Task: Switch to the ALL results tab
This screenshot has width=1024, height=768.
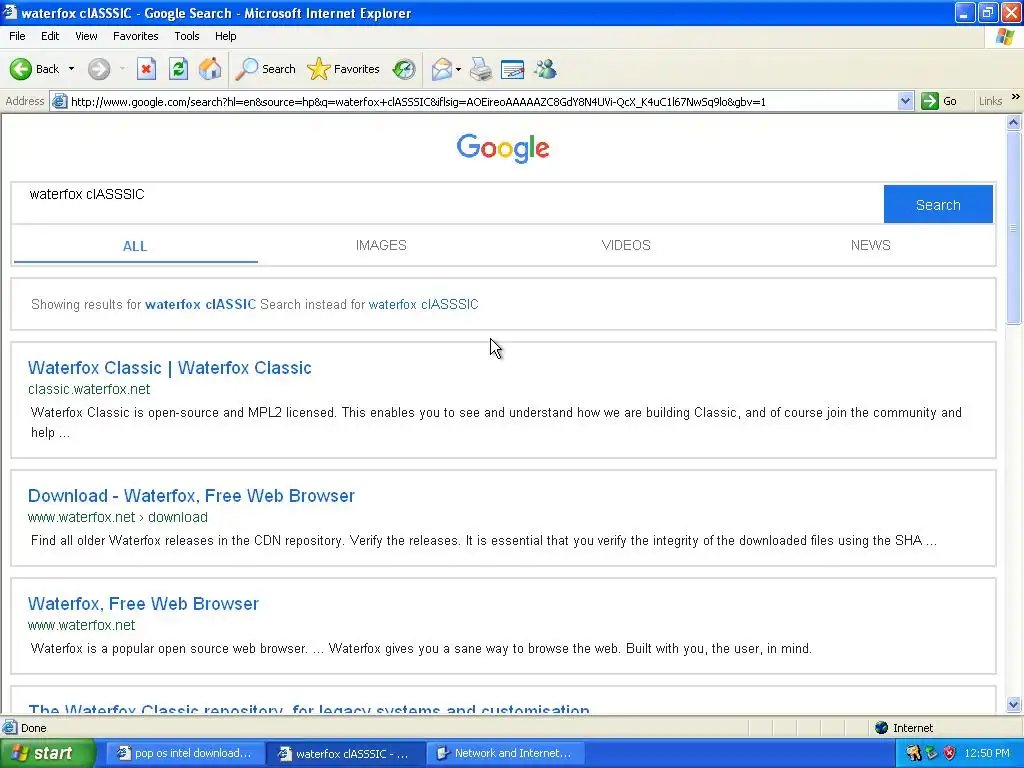Action: [135, 246]
